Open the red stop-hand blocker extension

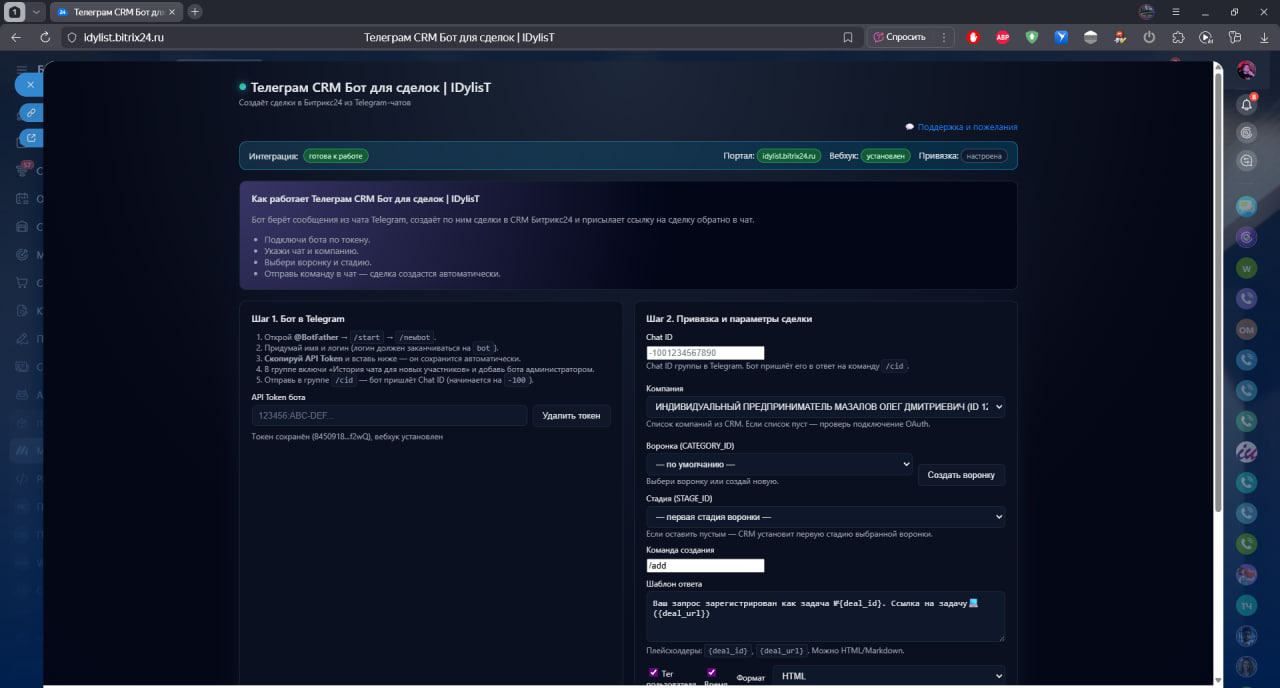[x=973, y=37]
